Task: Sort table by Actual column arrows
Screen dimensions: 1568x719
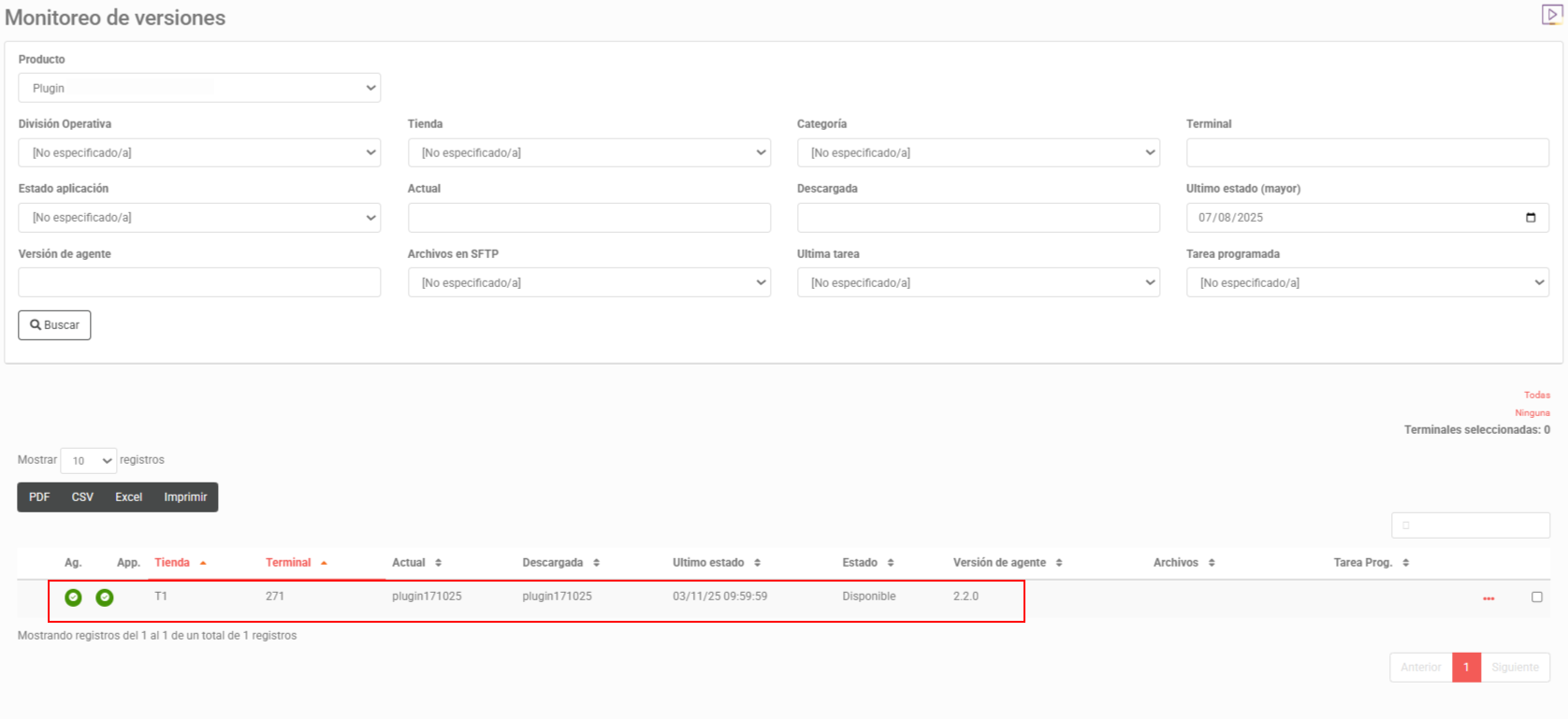Action: click(x=438, y=563)
